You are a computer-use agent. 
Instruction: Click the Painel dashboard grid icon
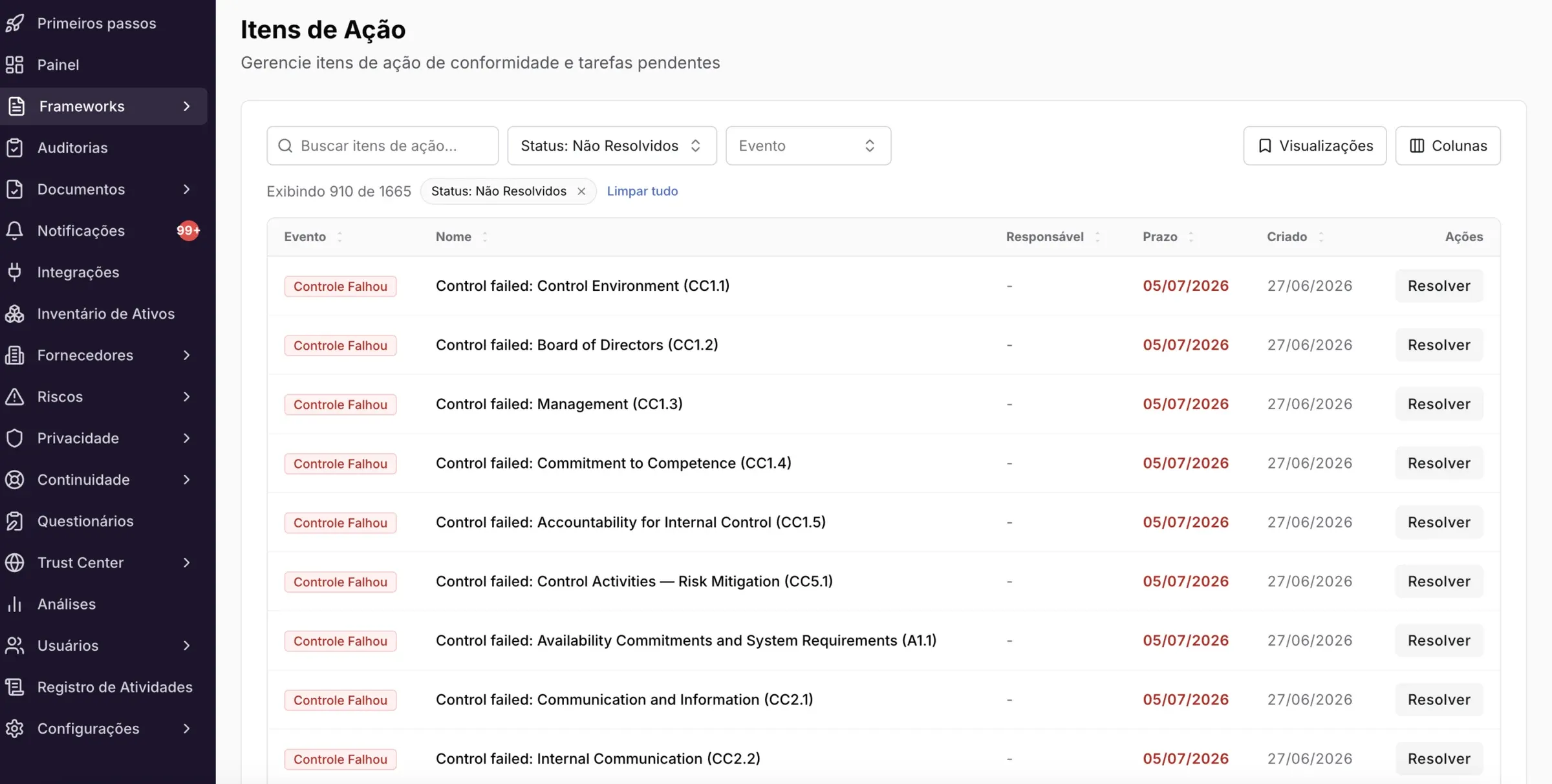[x=15, y=65]
